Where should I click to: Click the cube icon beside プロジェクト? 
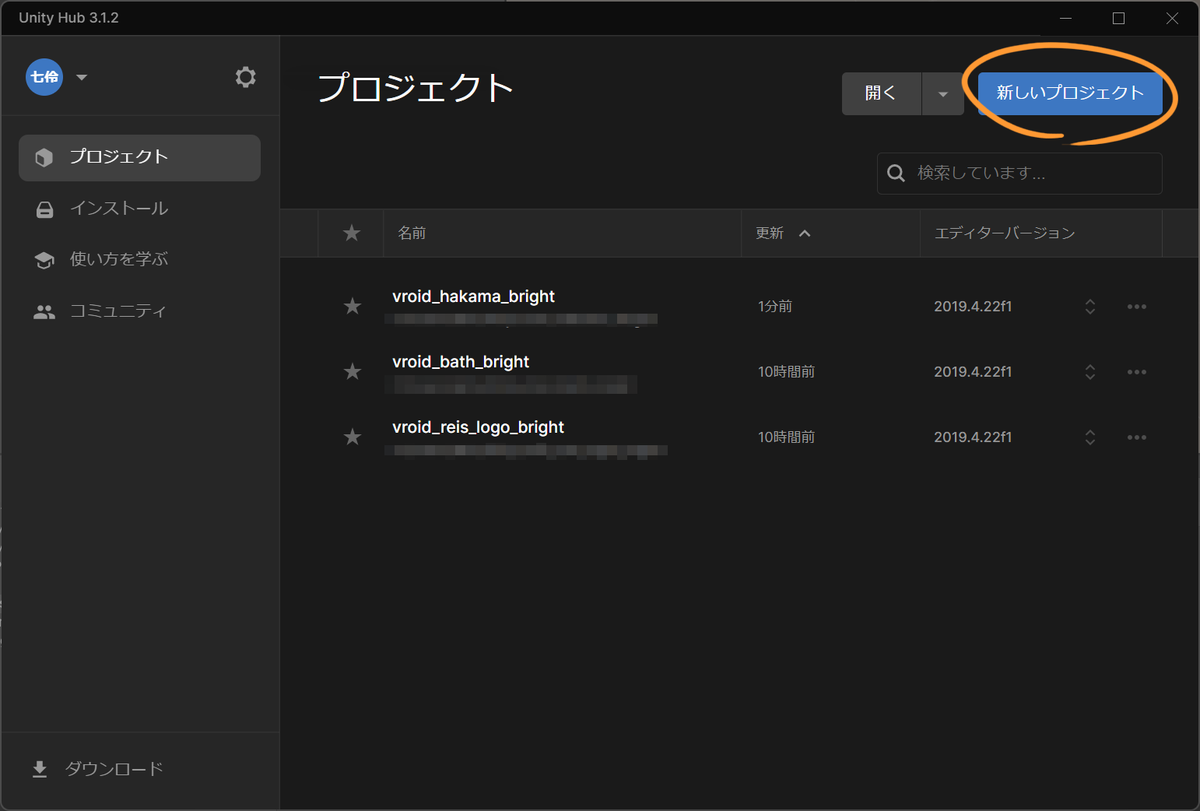tap(44, 158)
